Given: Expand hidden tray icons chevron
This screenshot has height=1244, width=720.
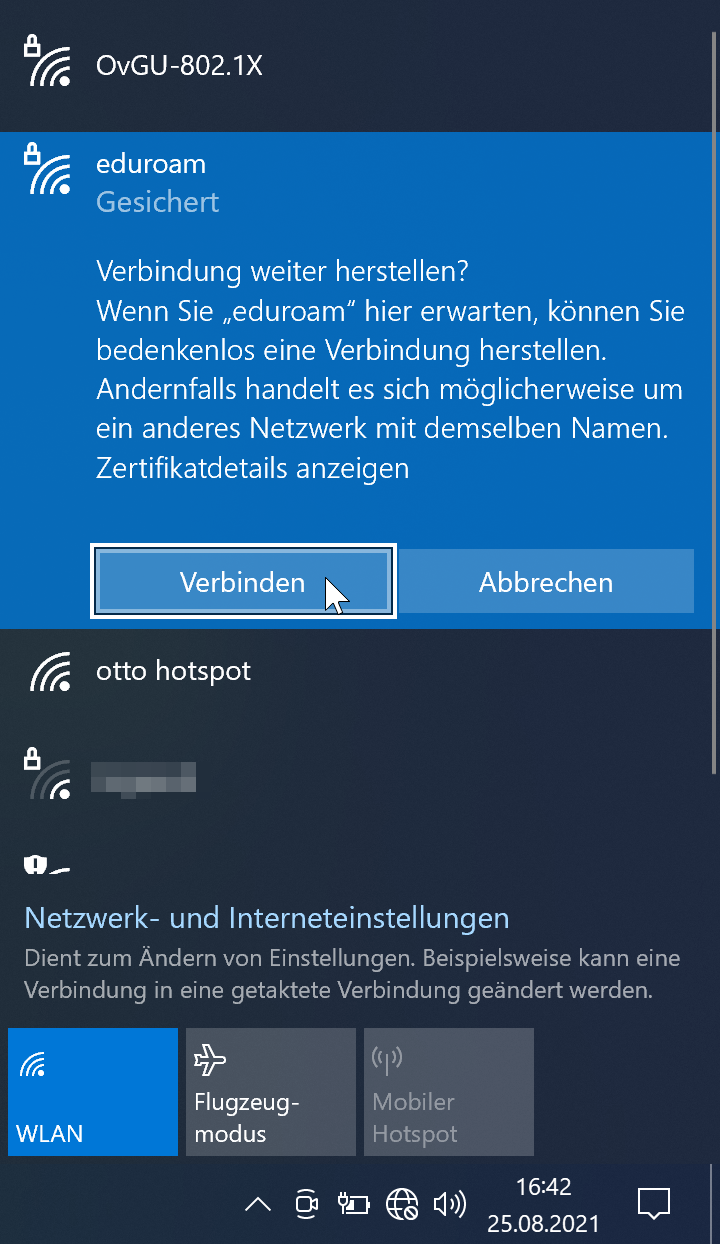Looking at the screenshot, I should click(x=258, y=1204).
